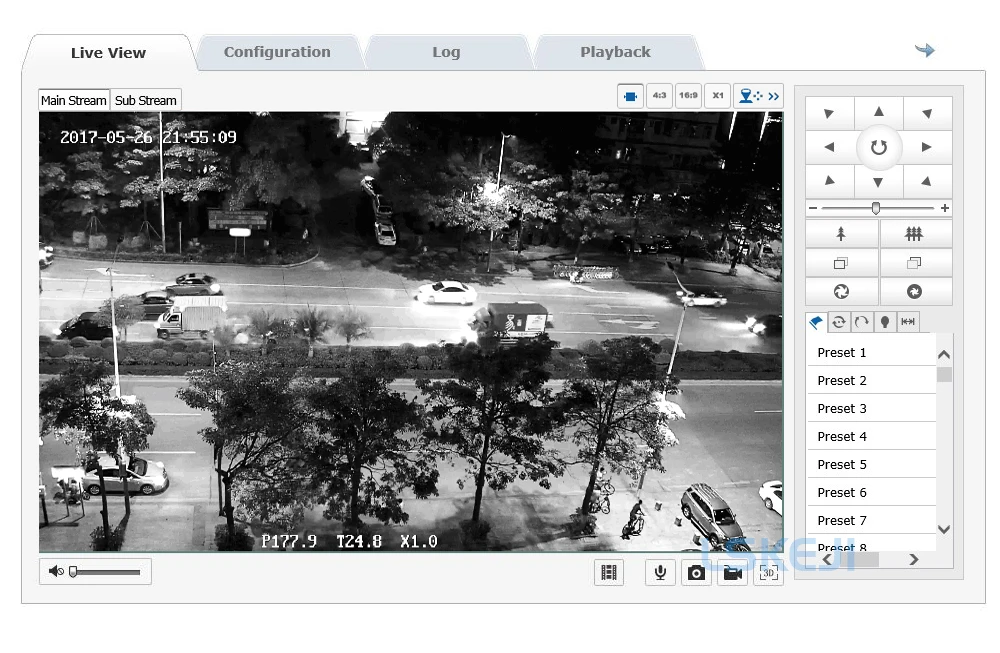Screen dimensions: 1000x653
Task: Enable 3D positioning button
Action: [x=768, y=573]
